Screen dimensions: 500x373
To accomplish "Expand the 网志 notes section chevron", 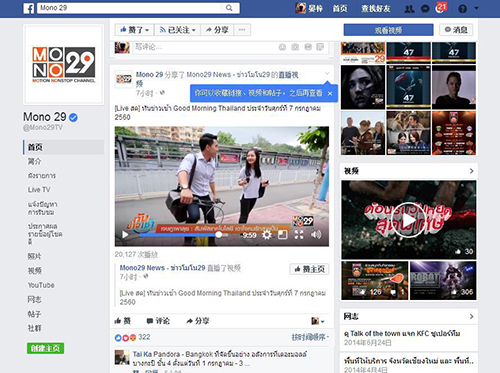I will [471, 316].
